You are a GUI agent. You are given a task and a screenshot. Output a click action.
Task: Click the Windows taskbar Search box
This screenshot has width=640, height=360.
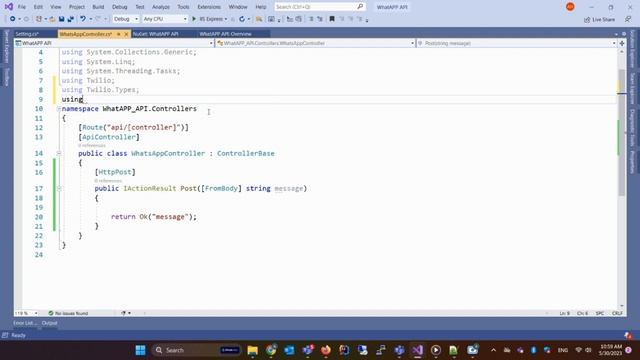[x=196, y=350]
